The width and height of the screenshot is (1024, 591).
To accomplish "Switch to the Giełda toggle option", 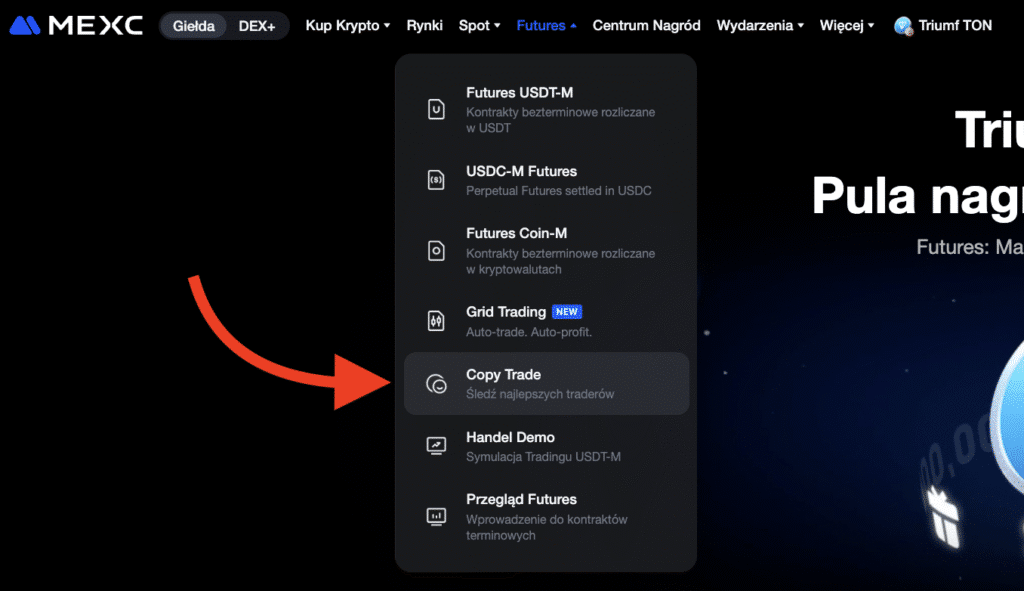I will [x=193, y=26].
